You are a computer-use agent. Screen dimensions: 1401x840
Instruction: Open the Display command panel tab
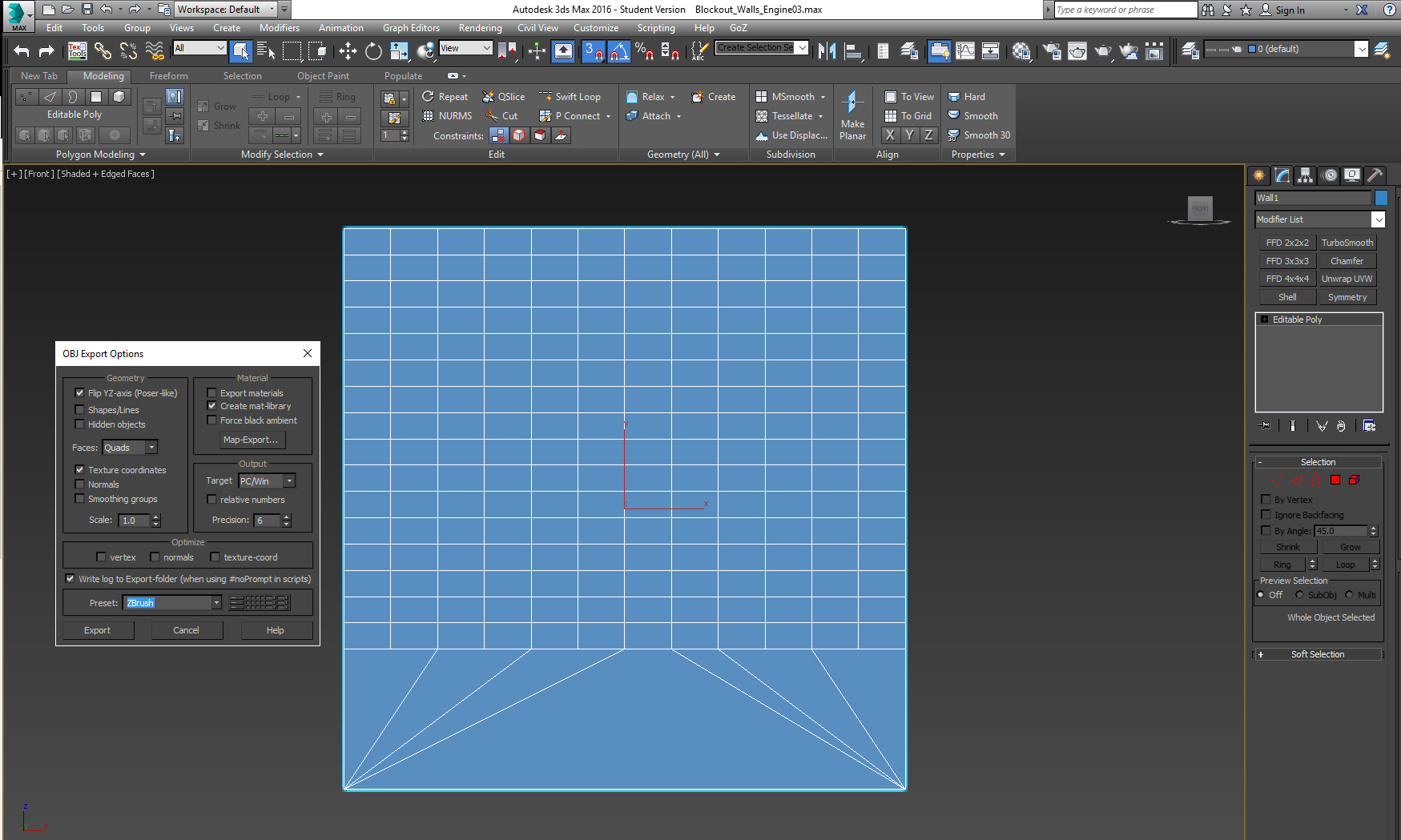pyautogui.click(x=1352, y=175)
